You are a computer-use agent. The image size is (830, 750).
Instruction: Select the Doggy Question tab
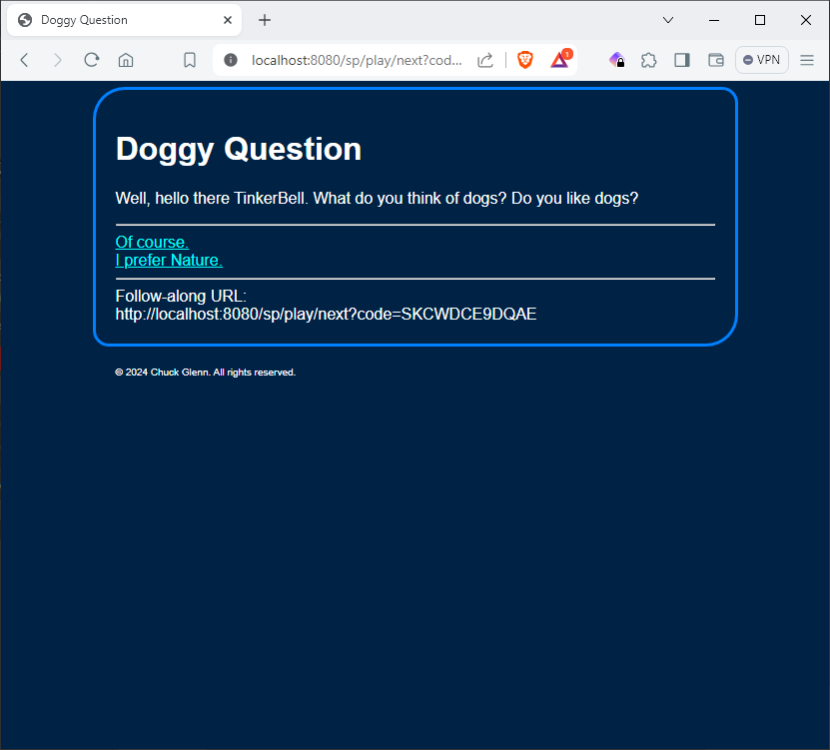pos(120,20)
